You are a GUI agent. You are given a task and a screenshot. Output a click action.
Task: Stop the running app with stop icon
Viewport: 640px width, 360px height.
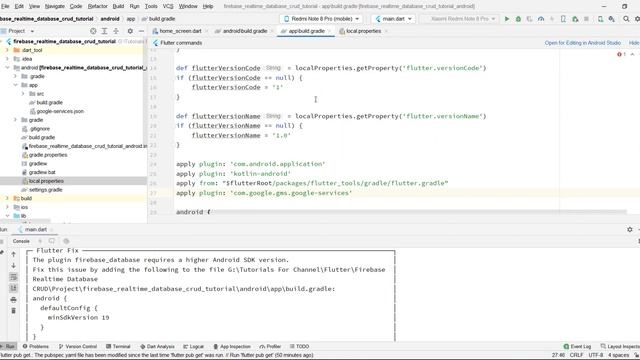(x=586, y=19)
